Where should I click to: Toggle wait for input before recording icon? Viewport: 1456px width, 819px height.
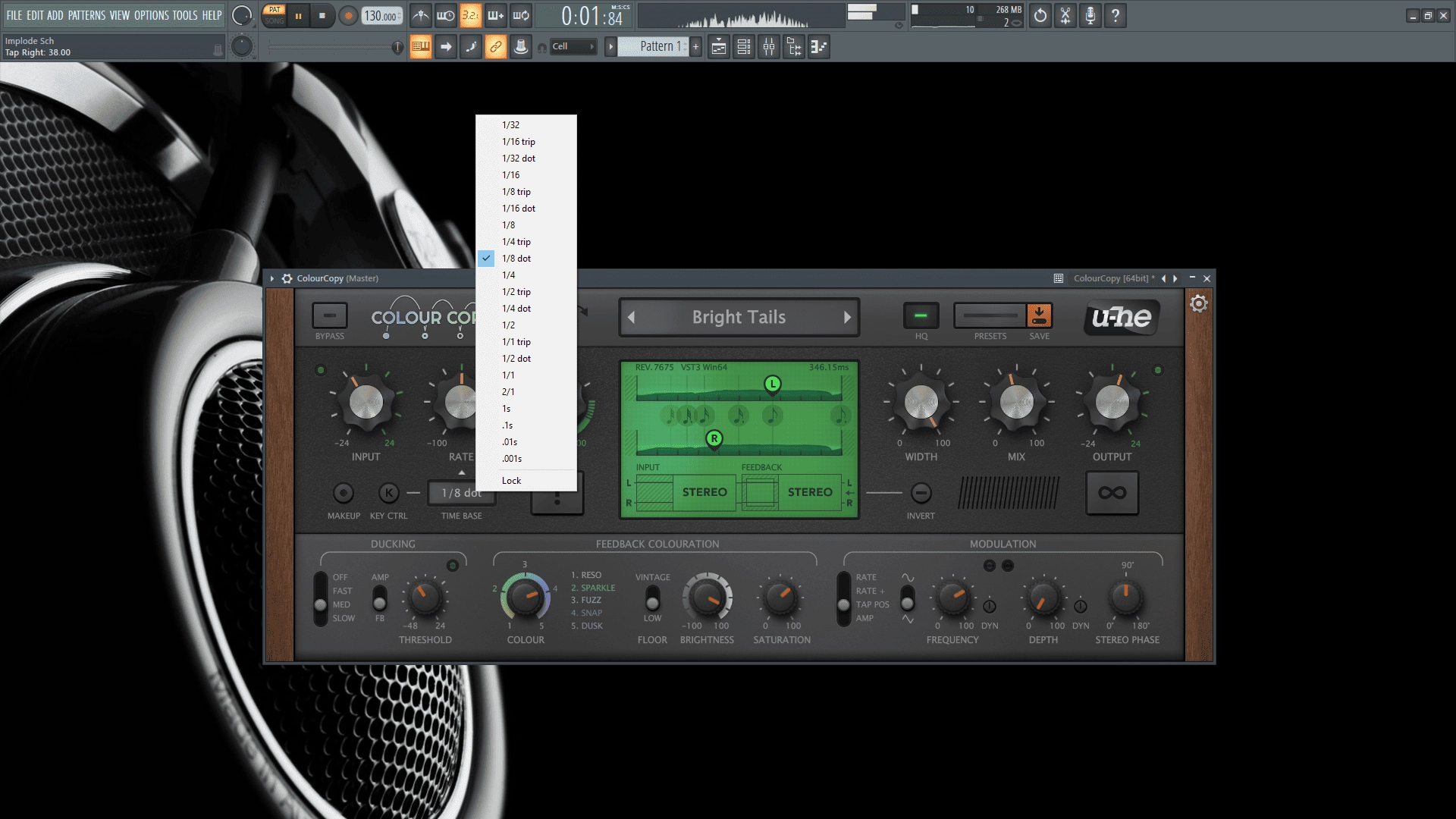click(446, 15)
